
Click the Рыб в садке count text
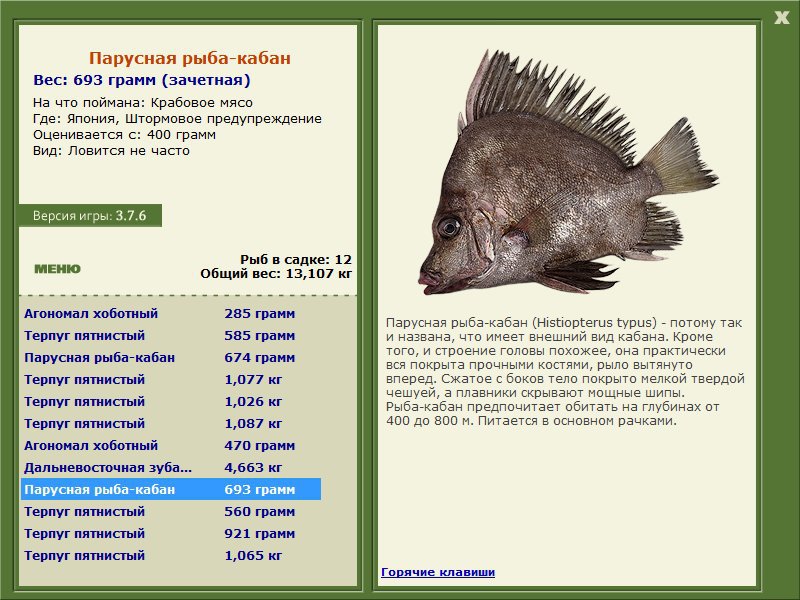pos(296,260)
